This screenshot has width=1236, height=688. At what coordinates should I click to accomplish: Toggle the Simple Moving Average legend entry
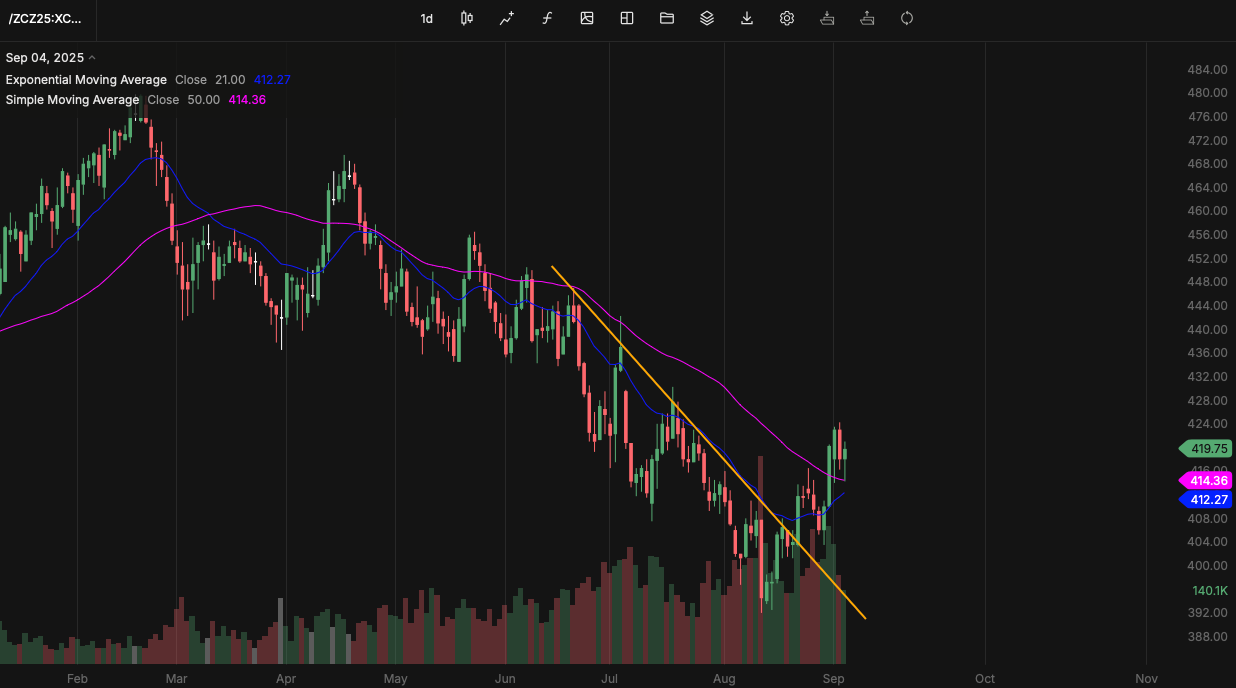coord(71,99)
